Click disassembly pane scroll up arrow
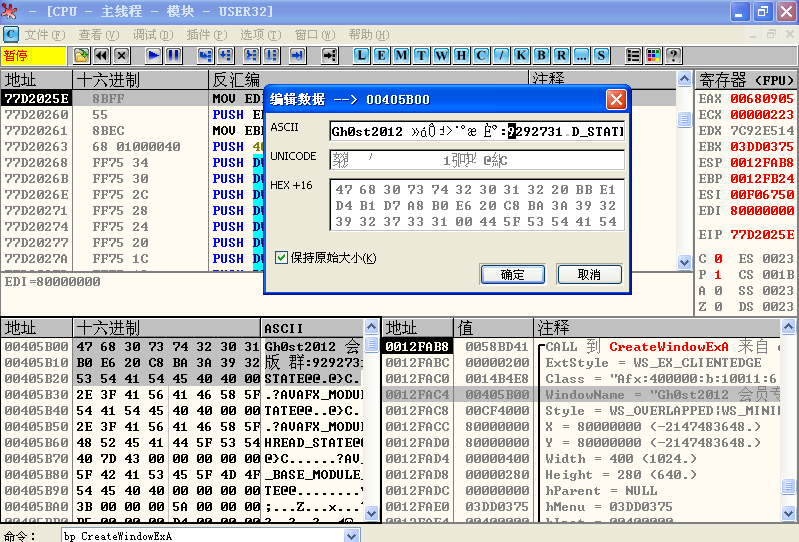799x542 pixels. pos(684,79)
